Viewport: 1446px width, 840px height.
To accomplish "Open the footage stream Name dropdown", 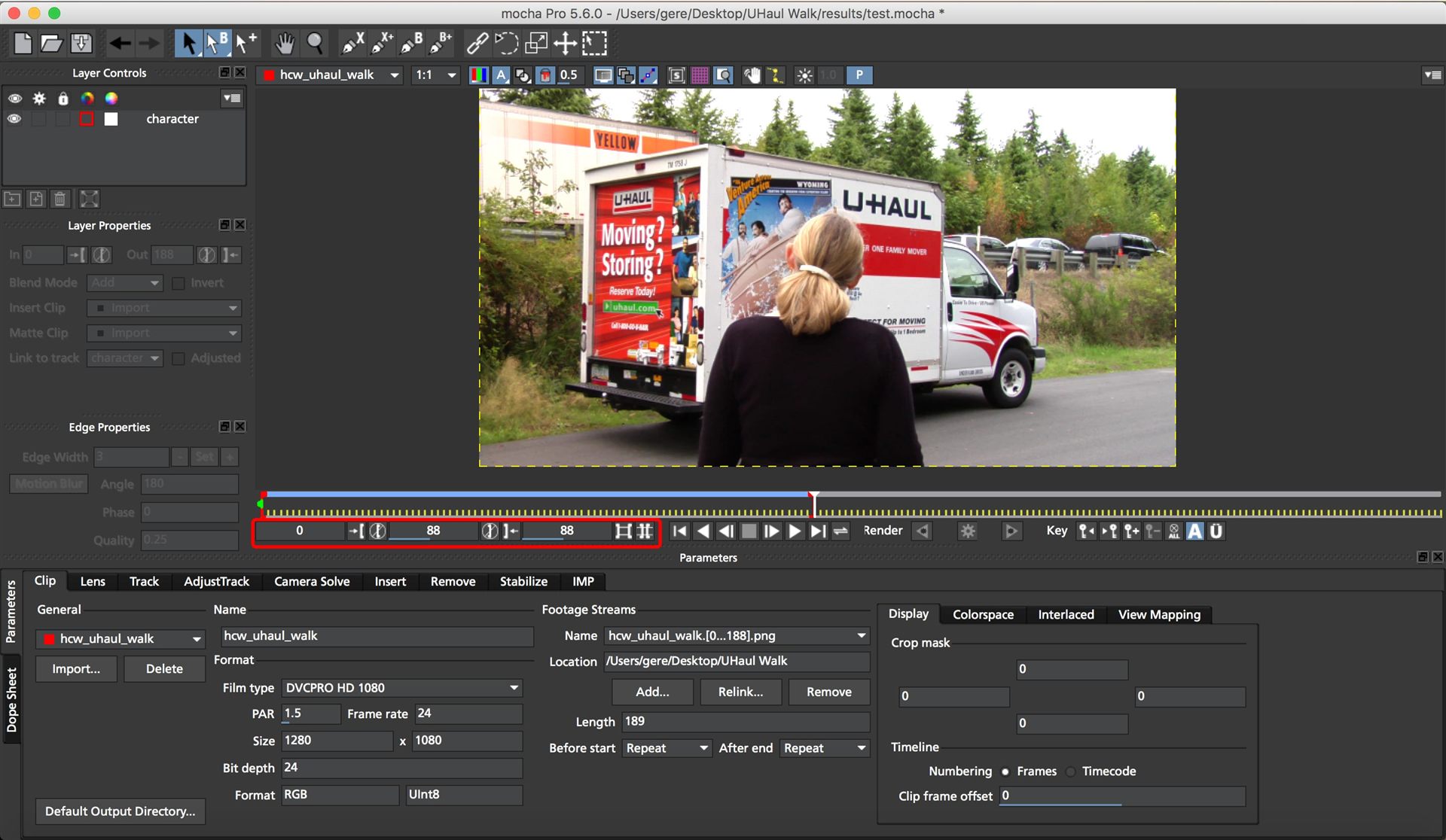I will 737,636.
